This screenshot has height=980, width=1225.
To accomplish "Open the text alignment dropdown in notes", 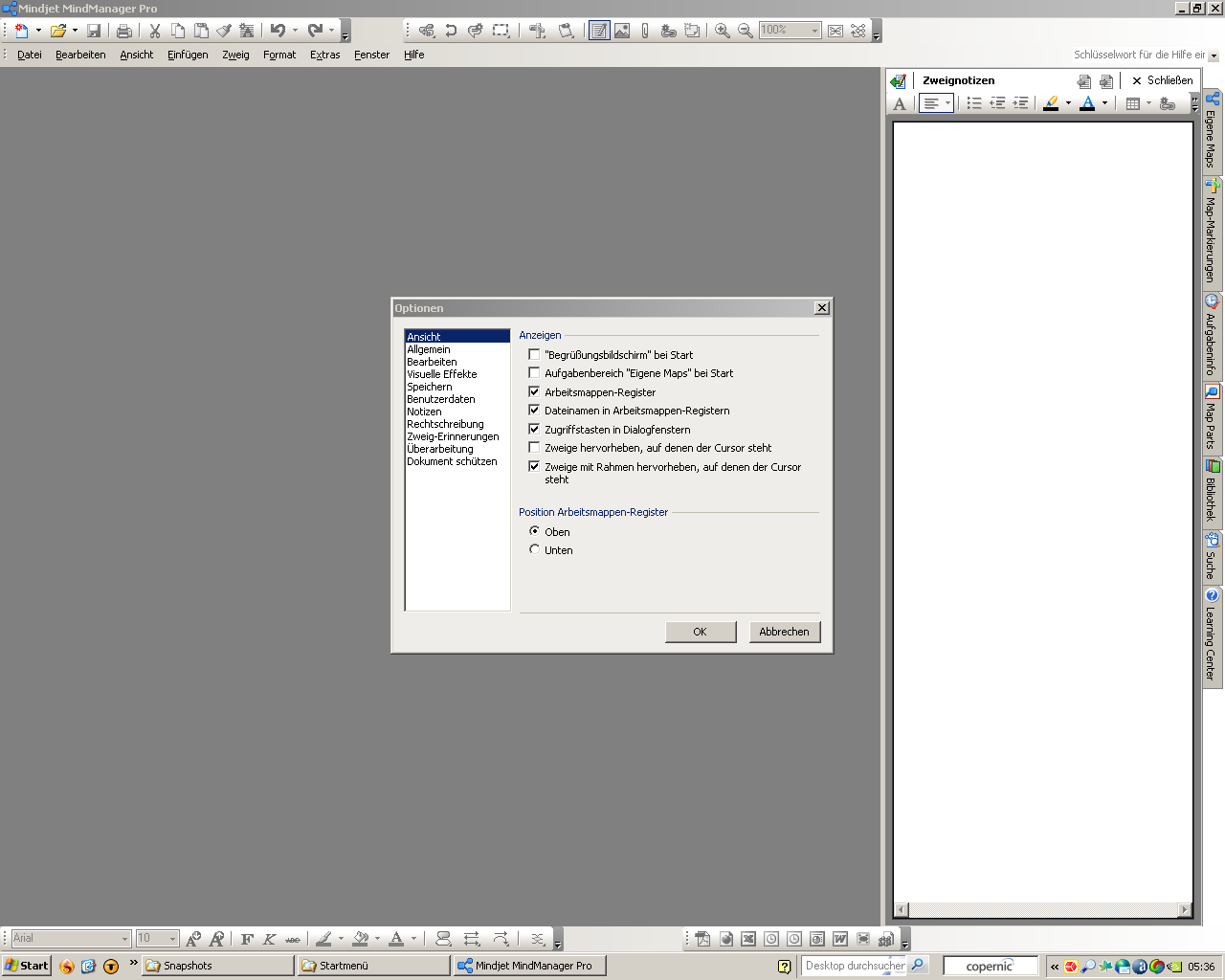I will (947, 103).
